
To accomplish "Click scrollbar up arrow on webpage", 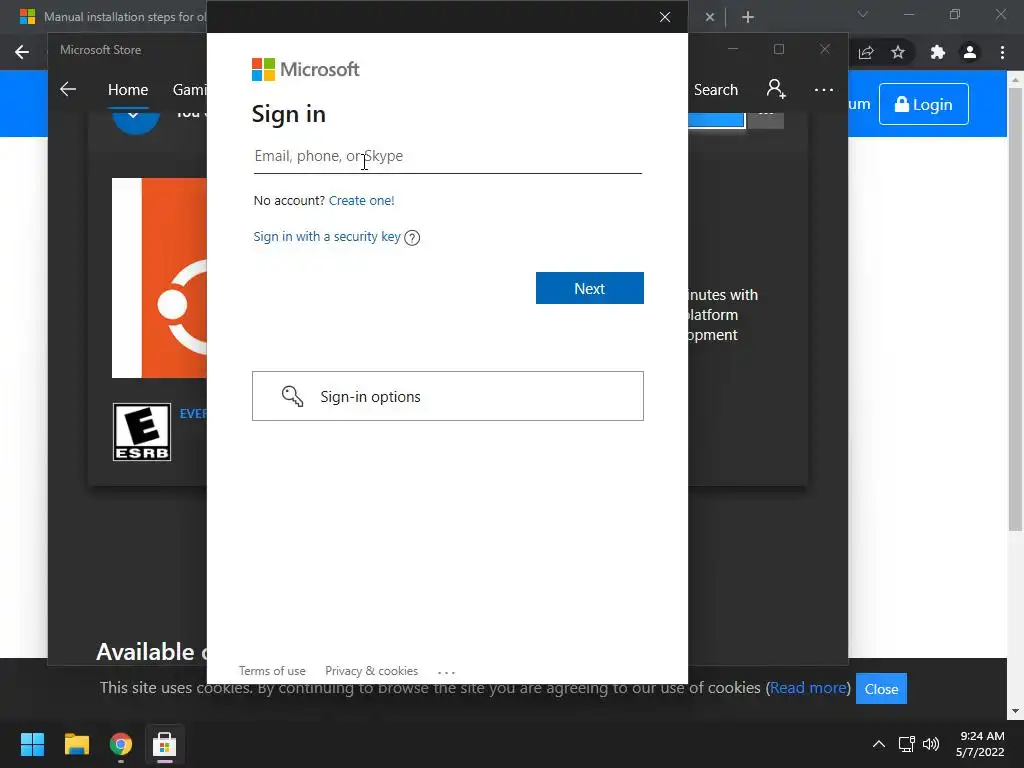I will (1015, 80).
